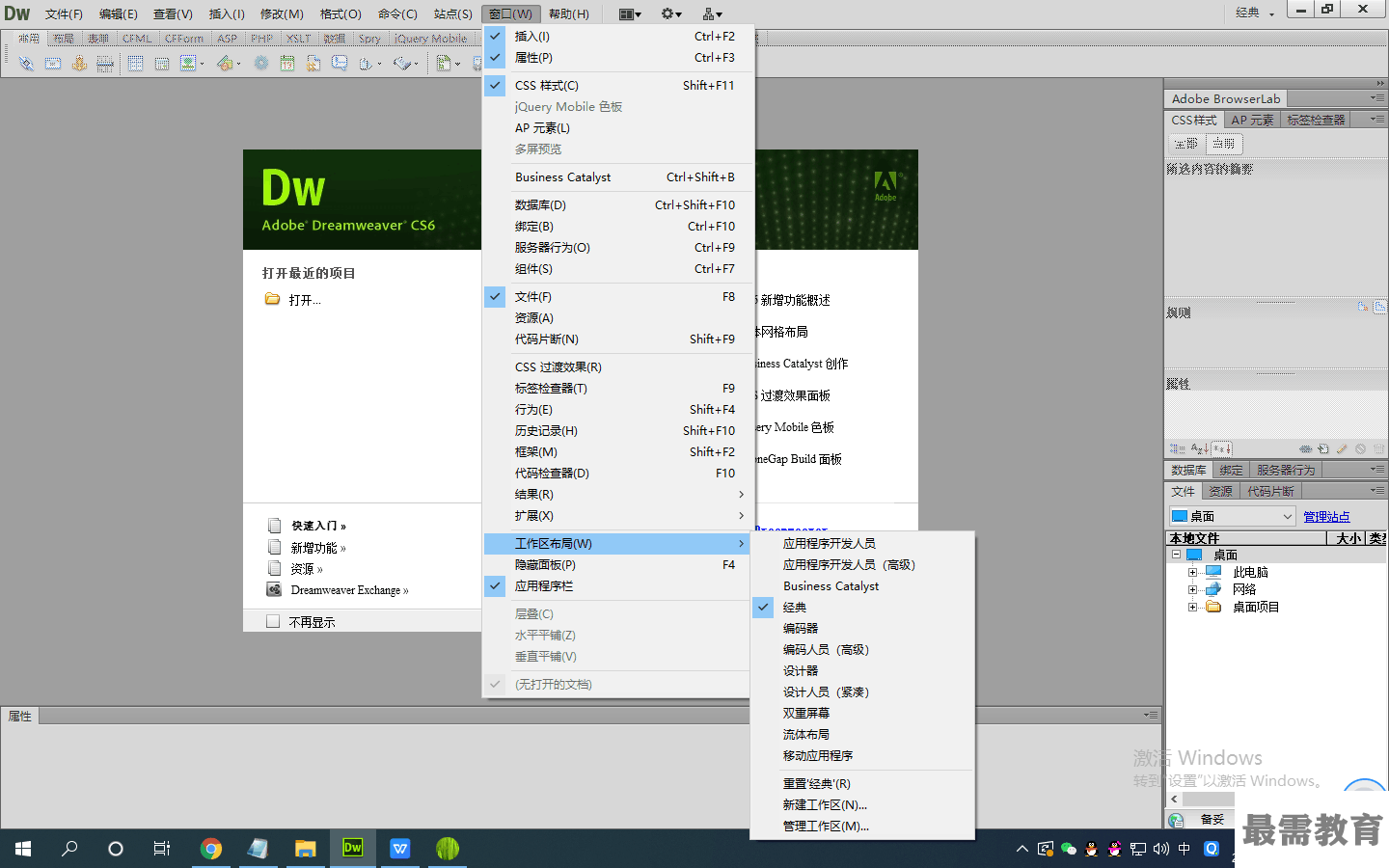Open 新增功能 » link

point(318,548)
